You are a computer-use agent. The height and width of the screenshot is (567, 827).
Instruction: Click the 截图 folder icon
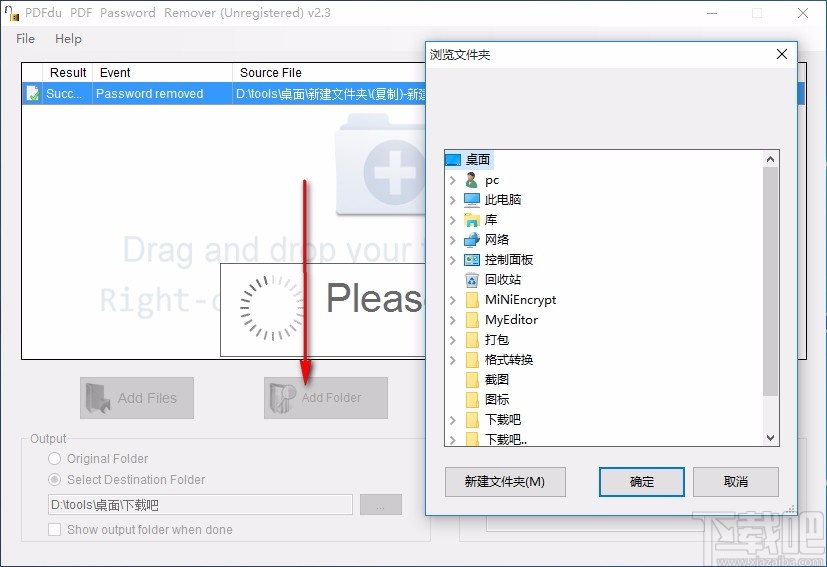pos(472,379)
